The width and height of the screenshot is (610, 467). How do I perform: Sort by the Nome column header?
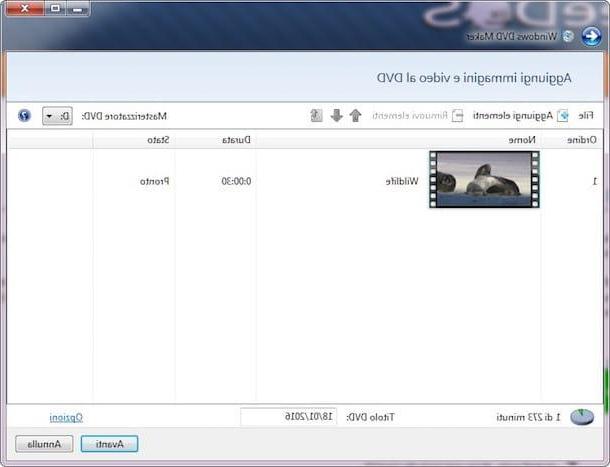click(x=522, y=140)
